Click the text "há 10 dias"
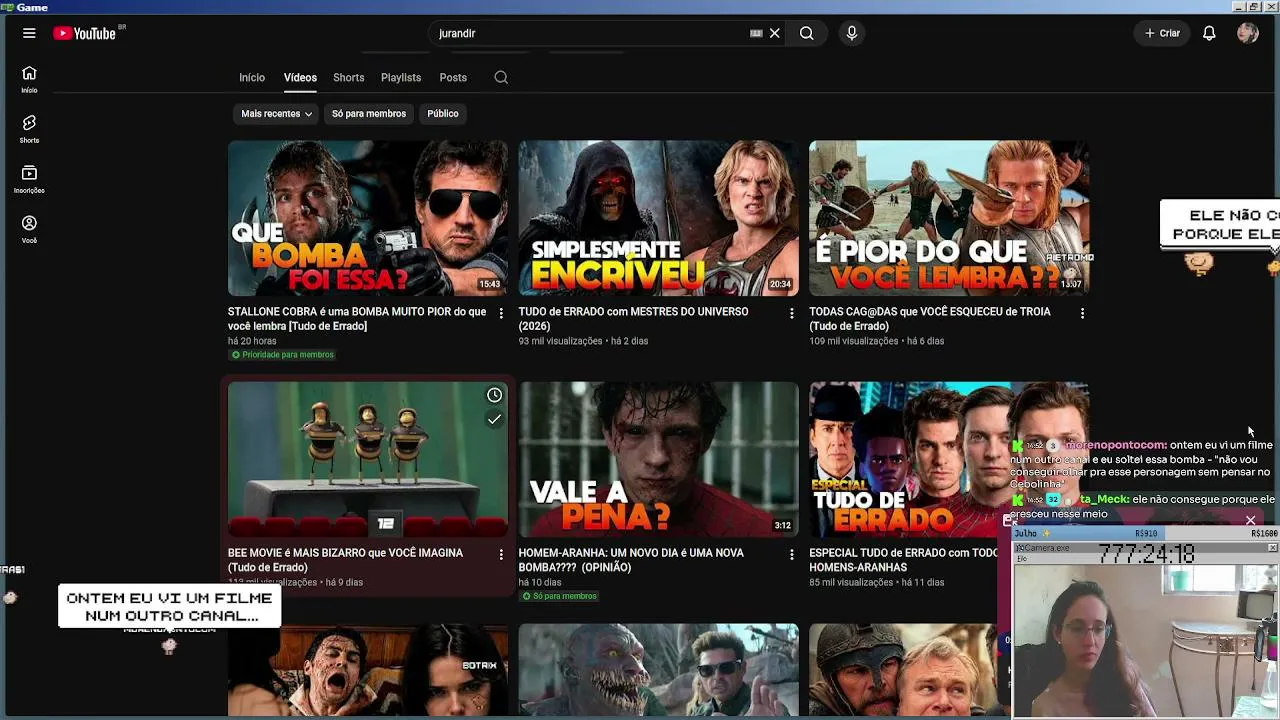 540,582
